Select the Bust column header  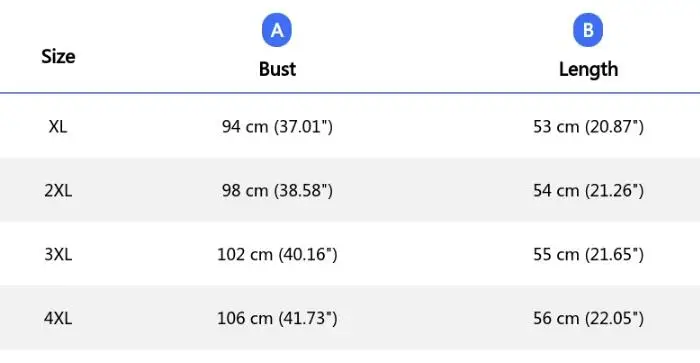[x=277, y=69]
